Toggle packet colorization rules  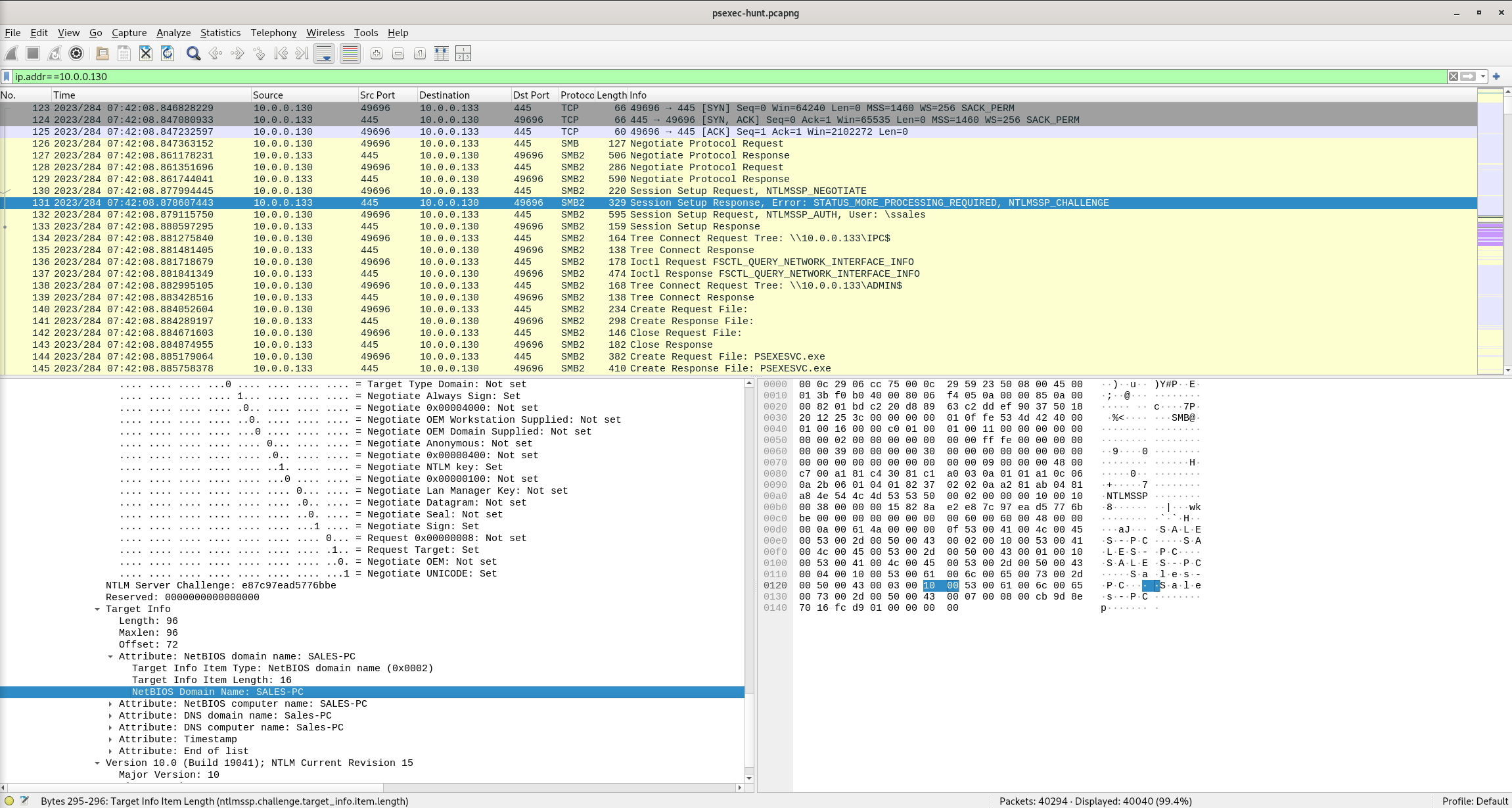tap(350, 54)
